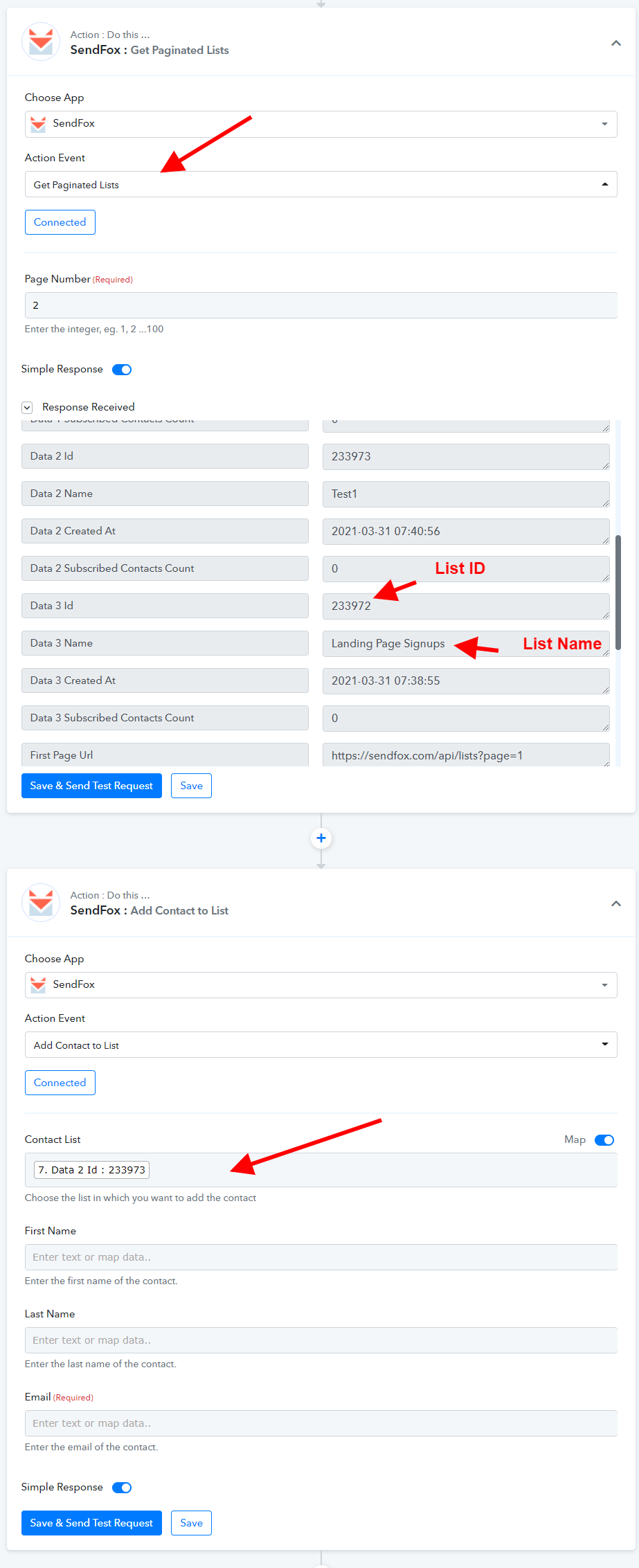Click the response panel scrollbar
639x1568 pixels.
[x=618, y=593]
